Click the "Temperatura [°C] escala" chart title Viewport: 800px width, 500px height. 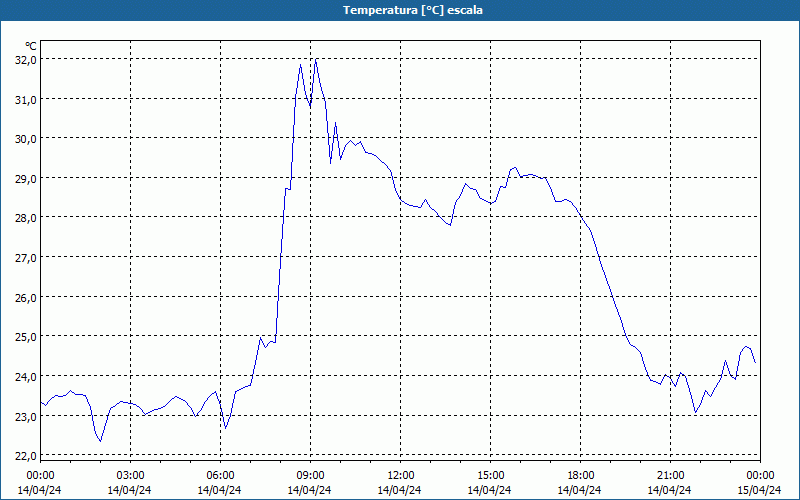pos(413,10)
